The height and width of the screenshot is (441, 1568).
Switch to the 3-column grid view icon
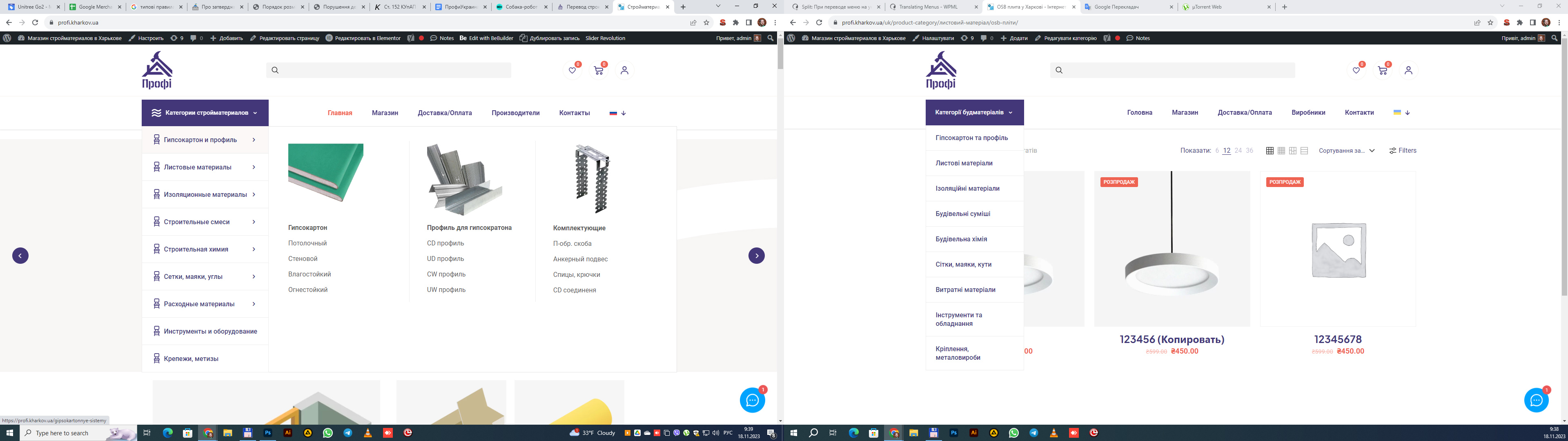(x=1270, y=150)
